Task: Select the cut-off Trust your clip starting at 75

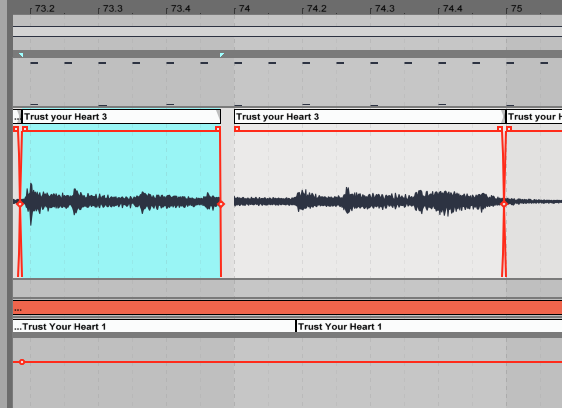Action: click(x=534, y=117)
